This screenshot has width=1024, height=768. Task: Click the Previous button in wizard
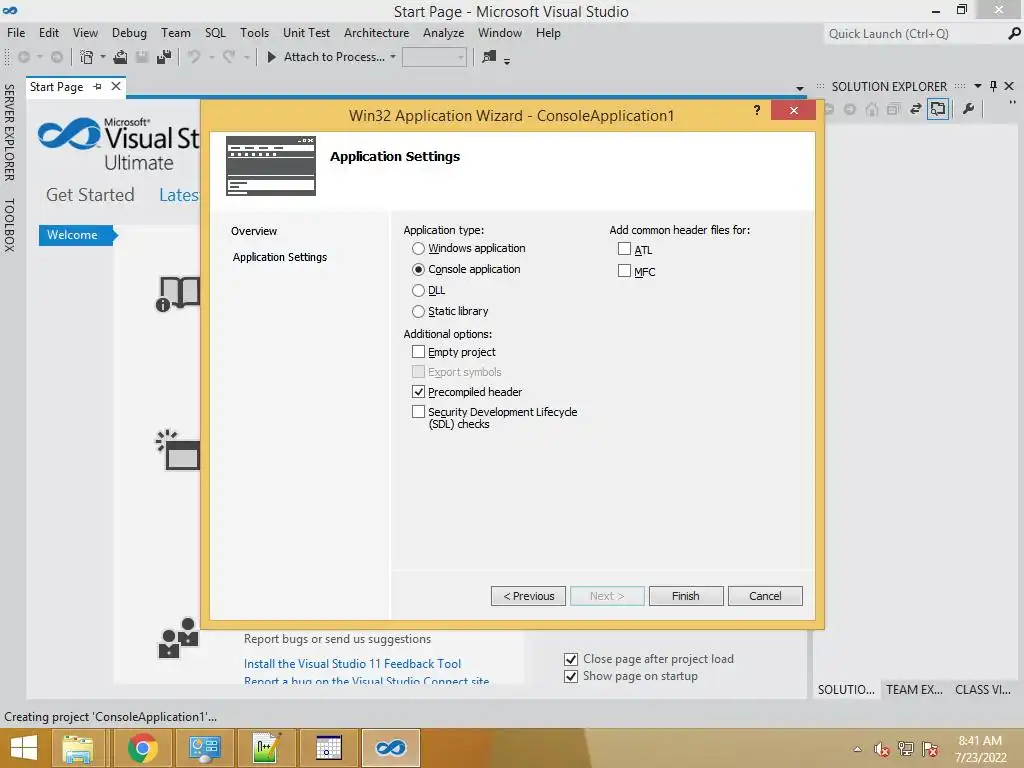528,596
